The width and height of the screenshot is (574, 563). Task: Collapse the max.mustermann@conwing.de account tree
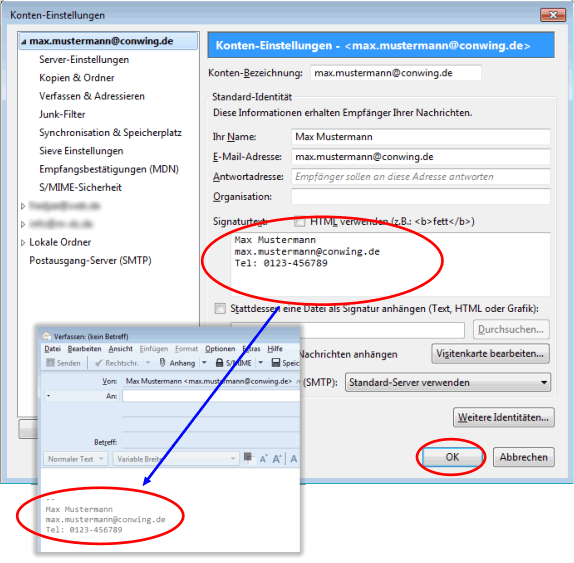[x=23, y=42]
